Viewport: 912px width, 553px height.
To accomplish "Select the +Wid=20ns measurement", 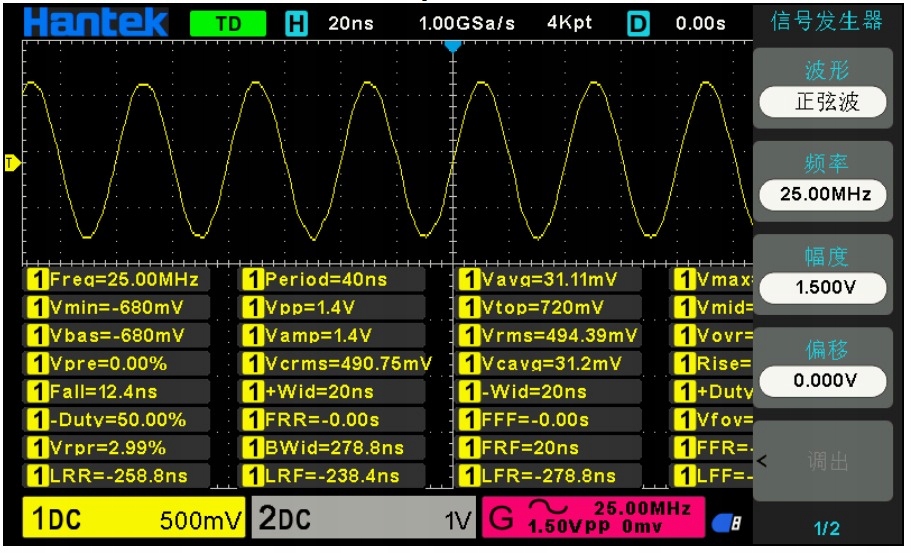I will [332, 392].
